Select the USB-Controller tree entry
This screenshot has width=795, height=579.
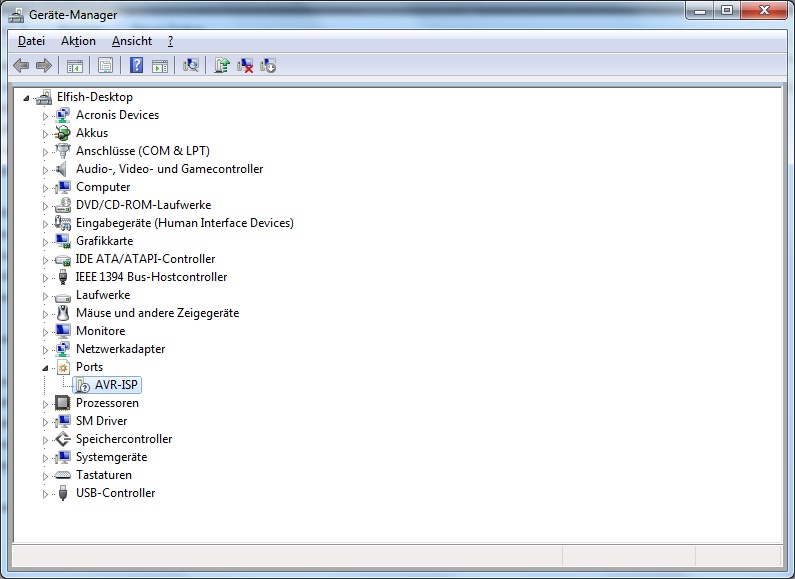click(116, 493)
